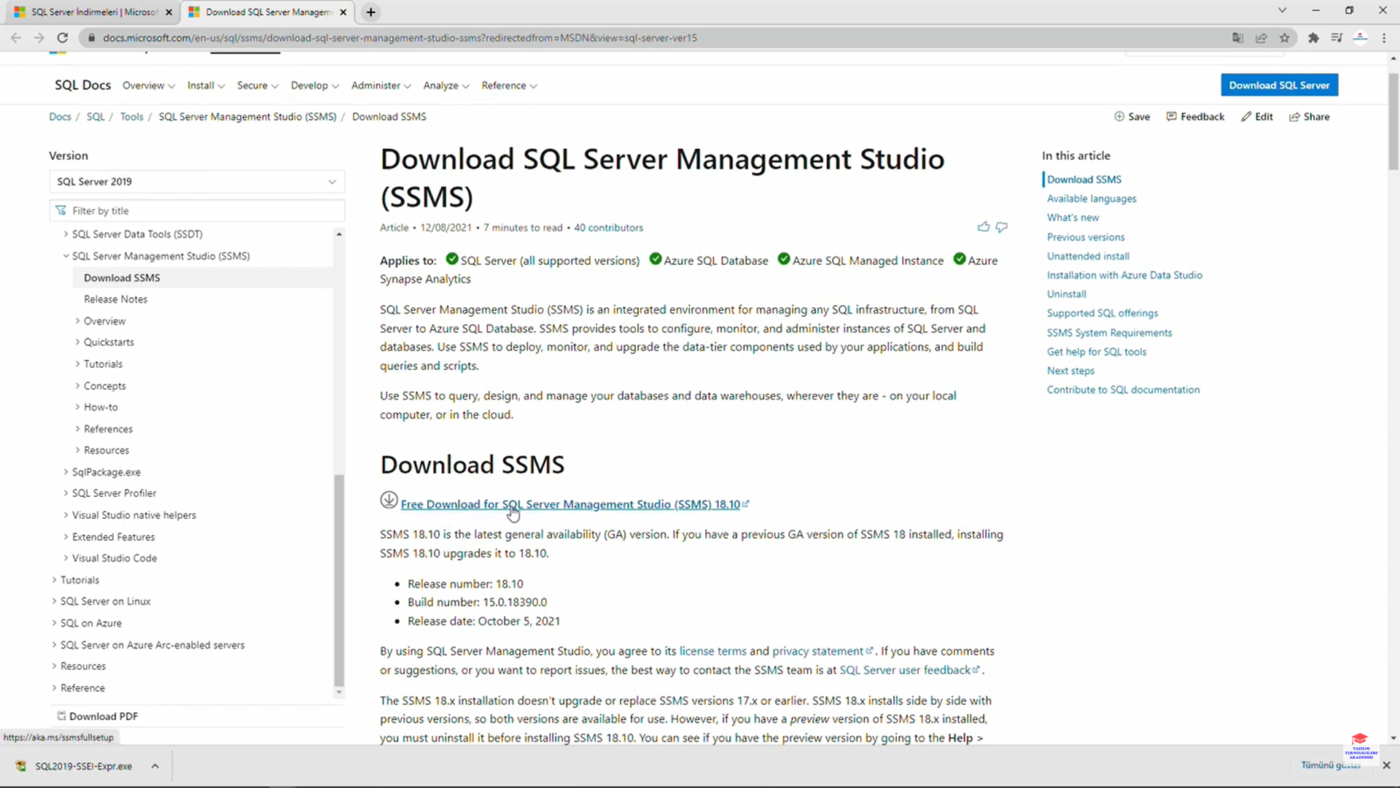This screenshot has height=788, width=1400.
Task: Open SQL Server user feedback link
Action: 909,670
